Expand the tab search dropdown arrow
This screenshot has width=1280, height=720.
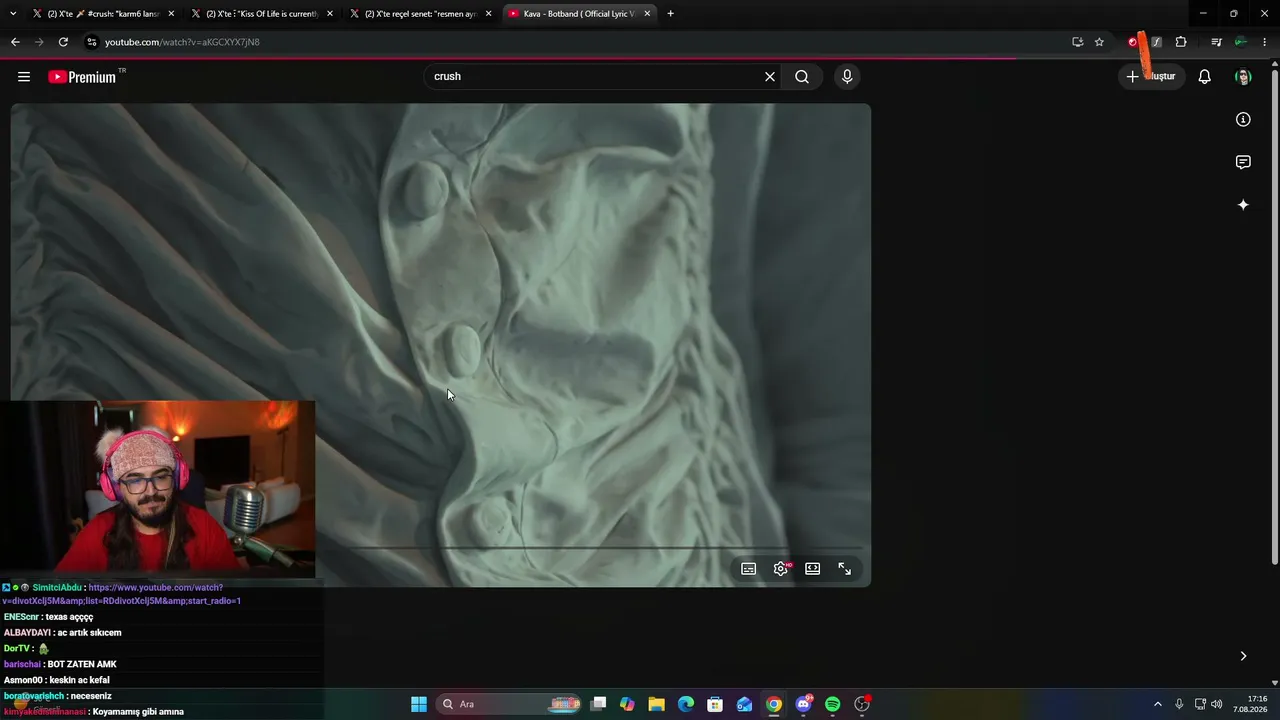pyautogui.click(x=13, y=14)
